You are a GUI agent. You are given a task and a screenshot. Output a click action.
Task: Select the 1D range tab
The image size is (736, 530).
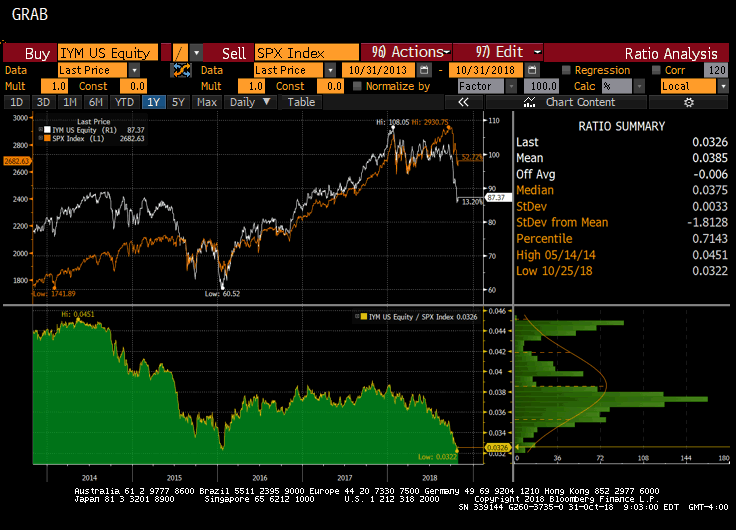[x=16, y=102]
